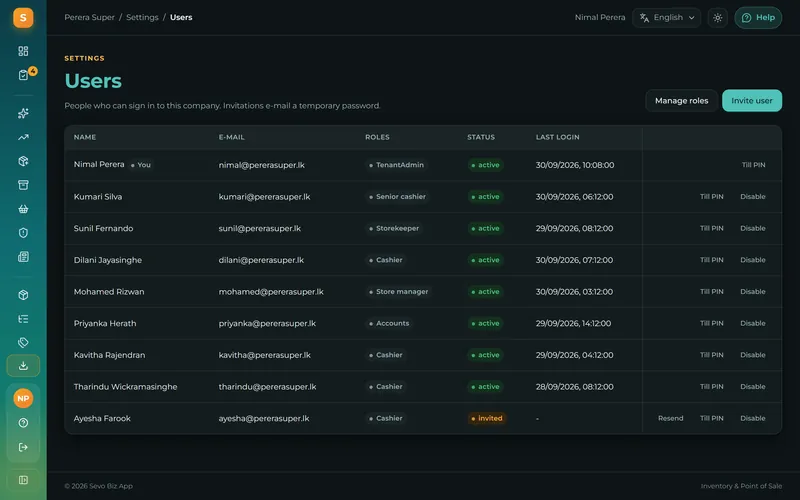Click the invited status badge
The width and height of the screenshot is (800, 500).
click(487, 418)
